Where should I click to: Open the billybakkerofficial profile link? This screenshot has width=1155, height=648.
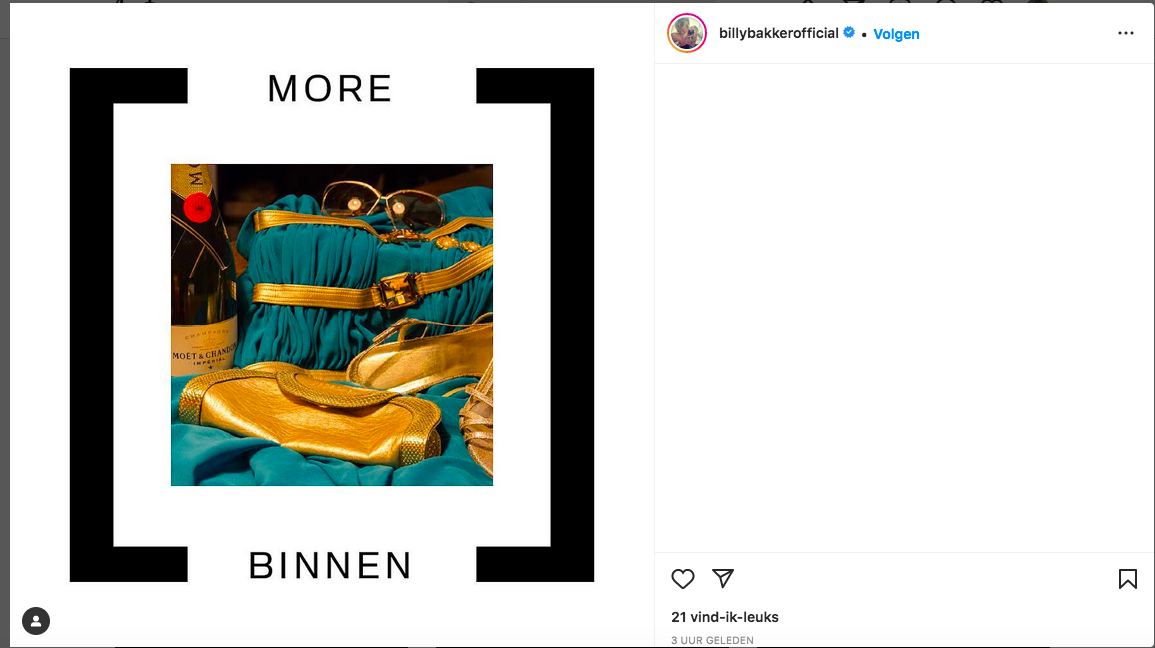tap(779, 33)
